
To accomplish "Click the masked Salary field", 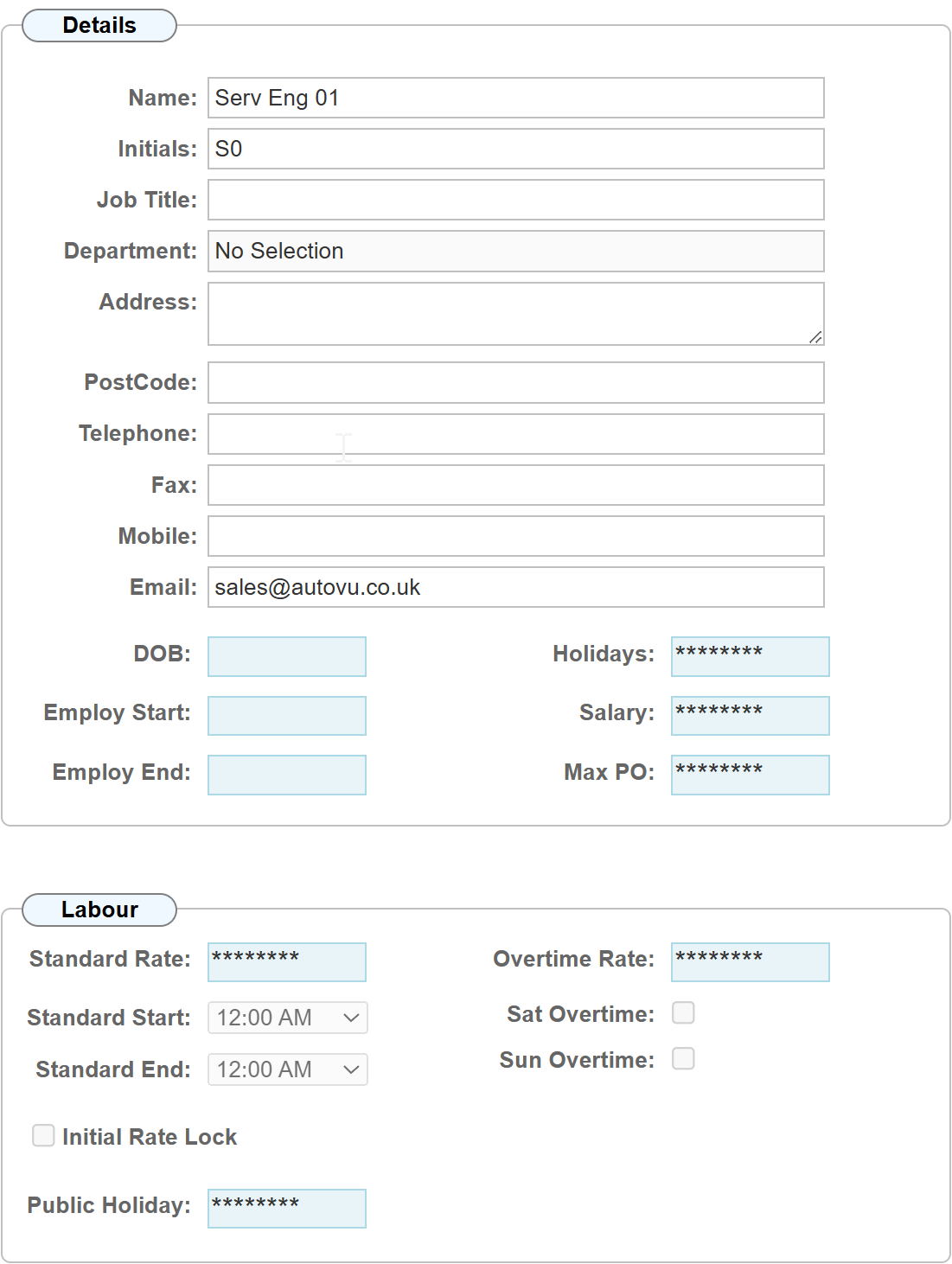I will (x=750, y=716).
